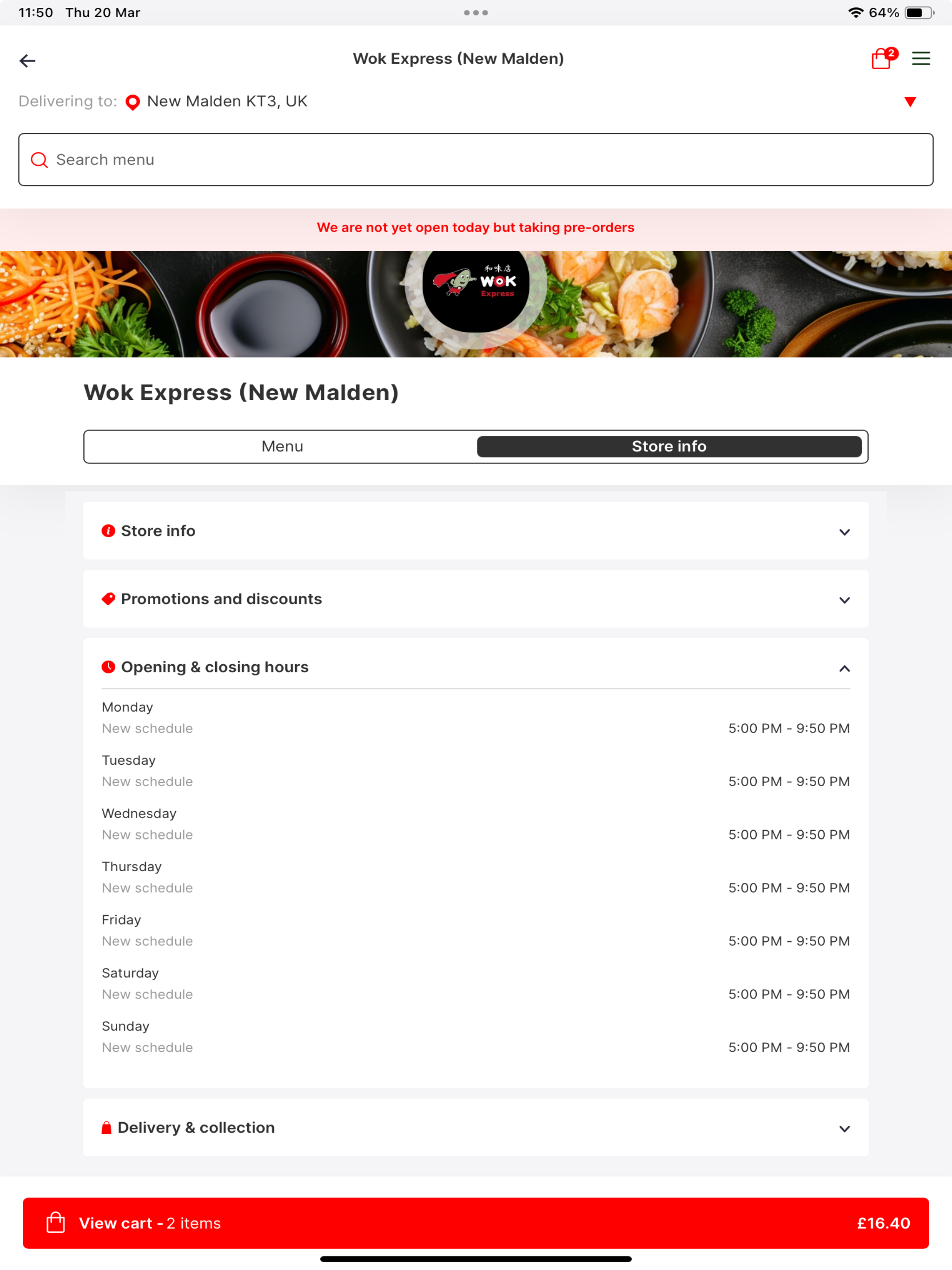Tap the Friday day label
This screenshot has height=1270, width=952.
[x=121, y=920]
